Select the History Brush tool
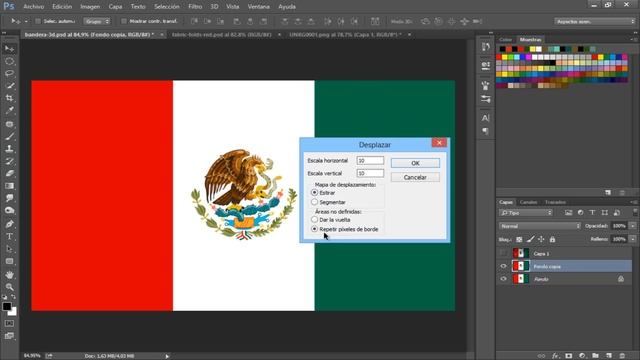Screen dimensions: 640x360 point(9,161)
